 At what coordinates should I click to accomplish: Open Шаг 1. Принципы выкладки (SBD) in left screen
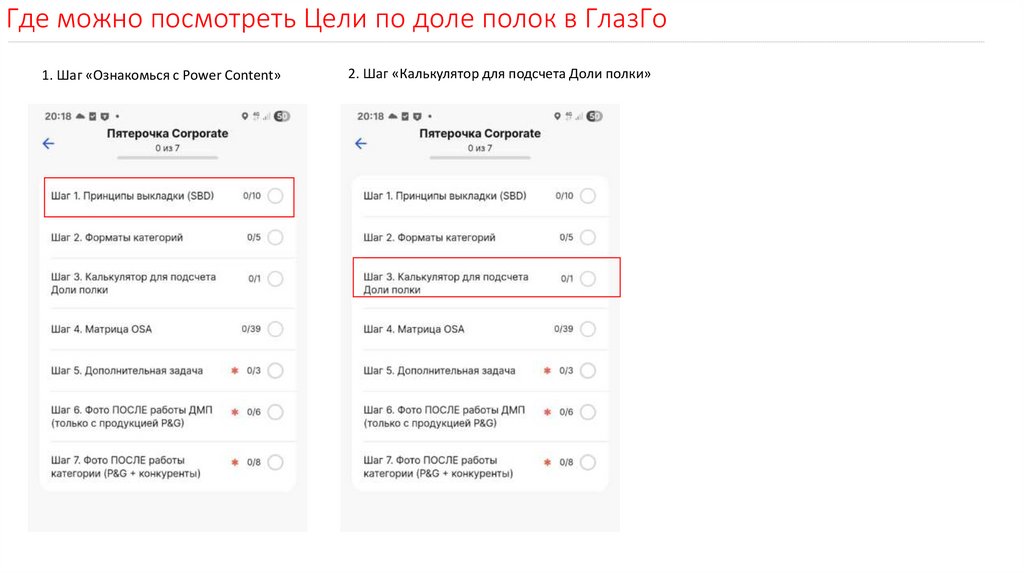coord(168,196)
